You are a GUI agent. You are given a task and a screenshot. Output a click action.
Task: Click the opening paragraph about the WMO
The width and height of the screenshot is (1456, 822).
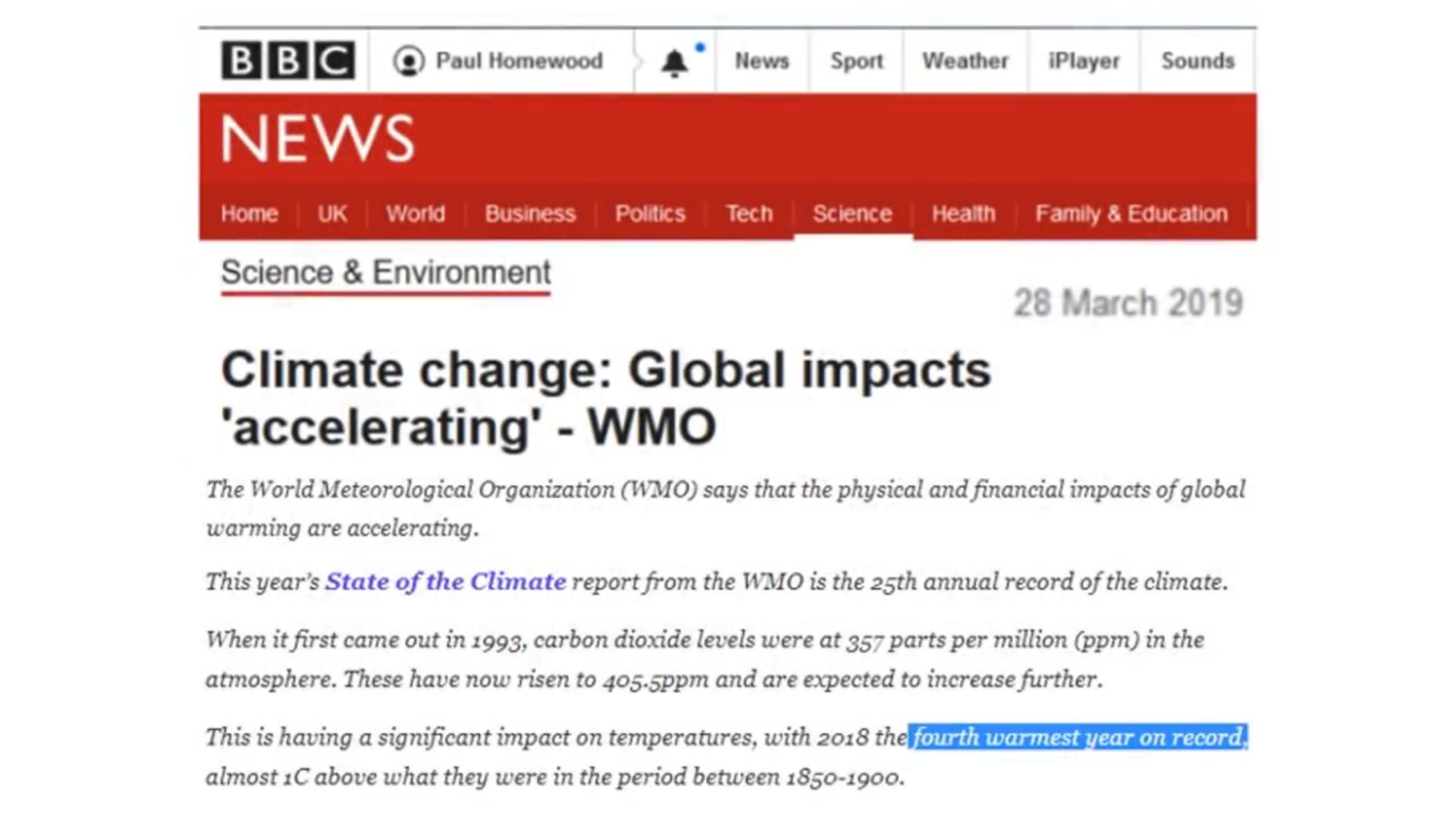(x=726, y=509)
